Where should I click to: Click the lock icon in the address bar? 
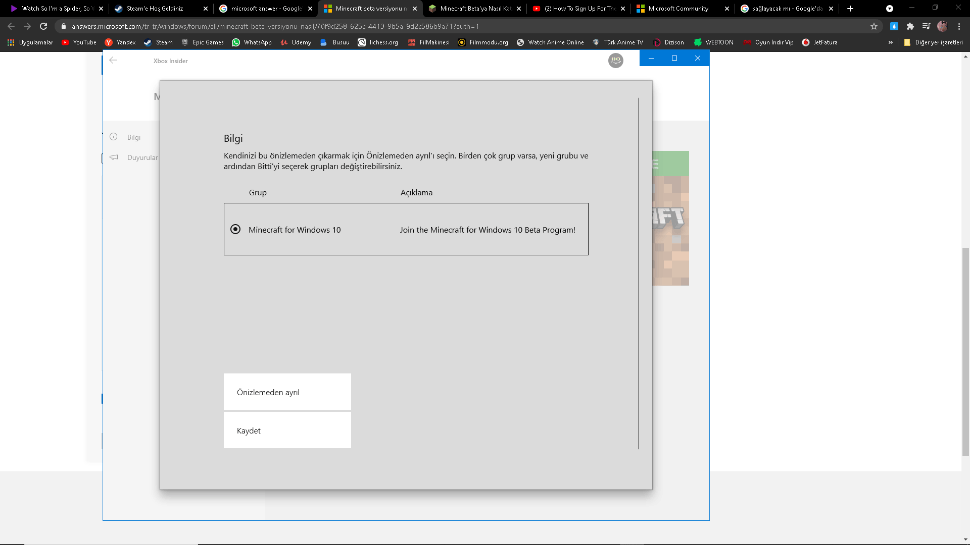coord(63,27)
